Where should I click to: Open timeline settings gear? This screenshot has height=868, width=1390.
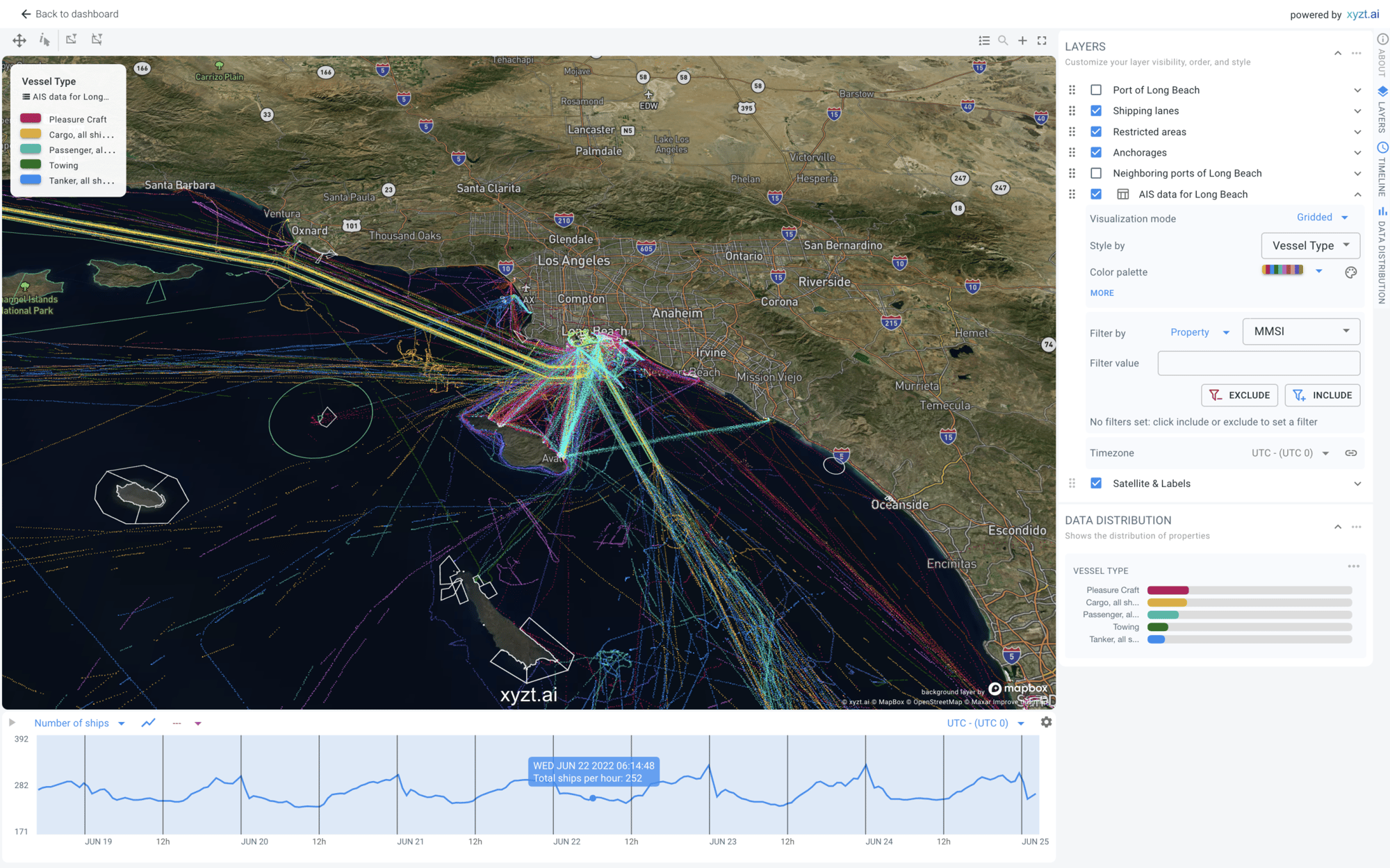[1046, 723]
